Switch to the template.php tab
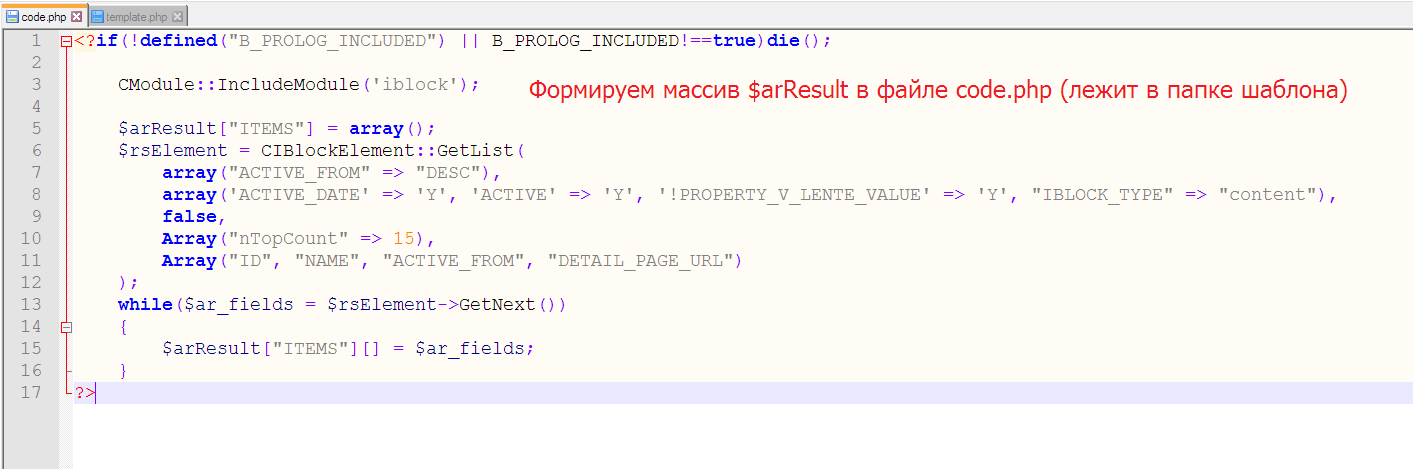Screen dimensions: 1413x469 coord(137,17)
